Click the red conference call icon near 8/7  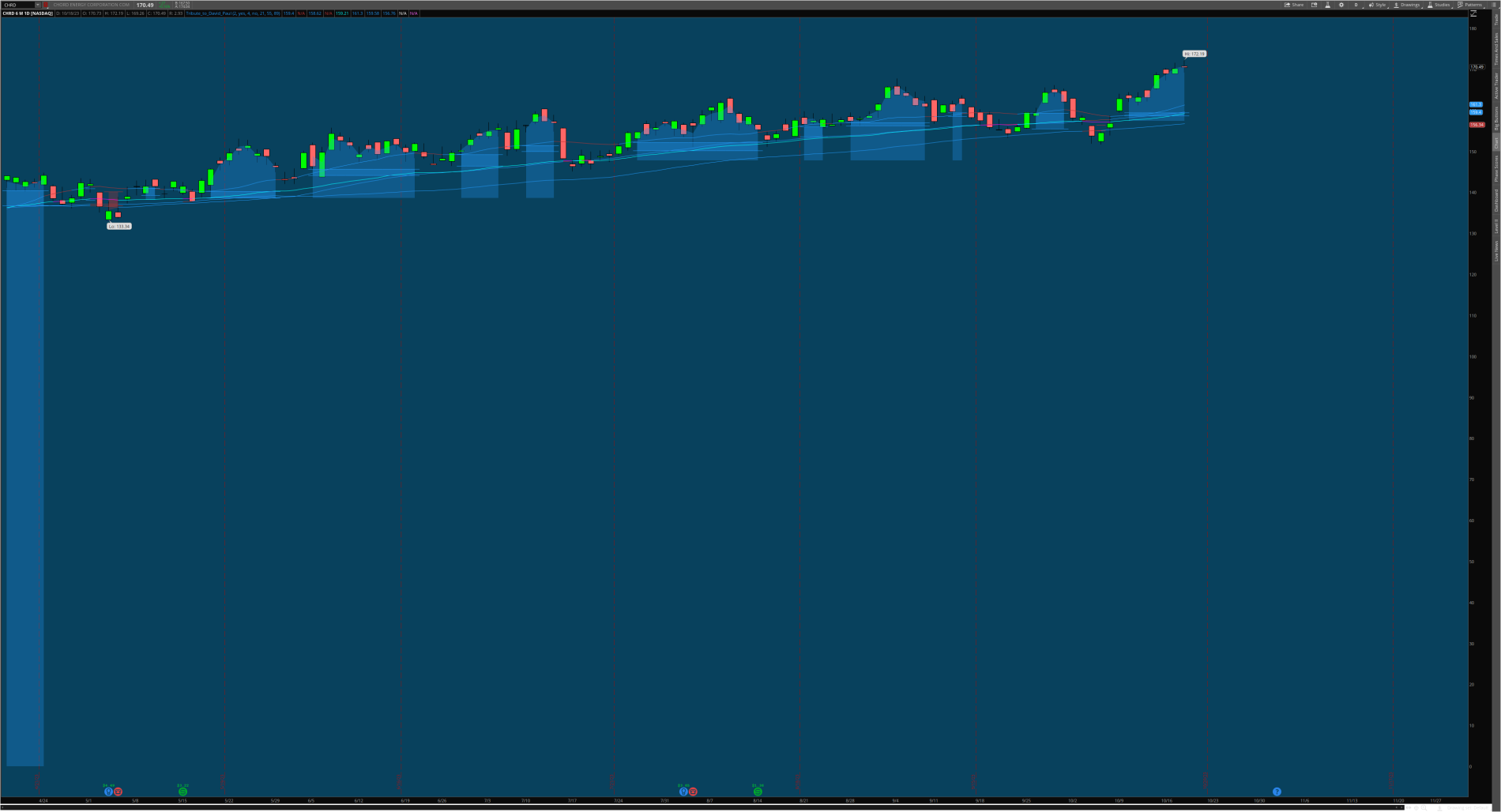click(693, 791)
